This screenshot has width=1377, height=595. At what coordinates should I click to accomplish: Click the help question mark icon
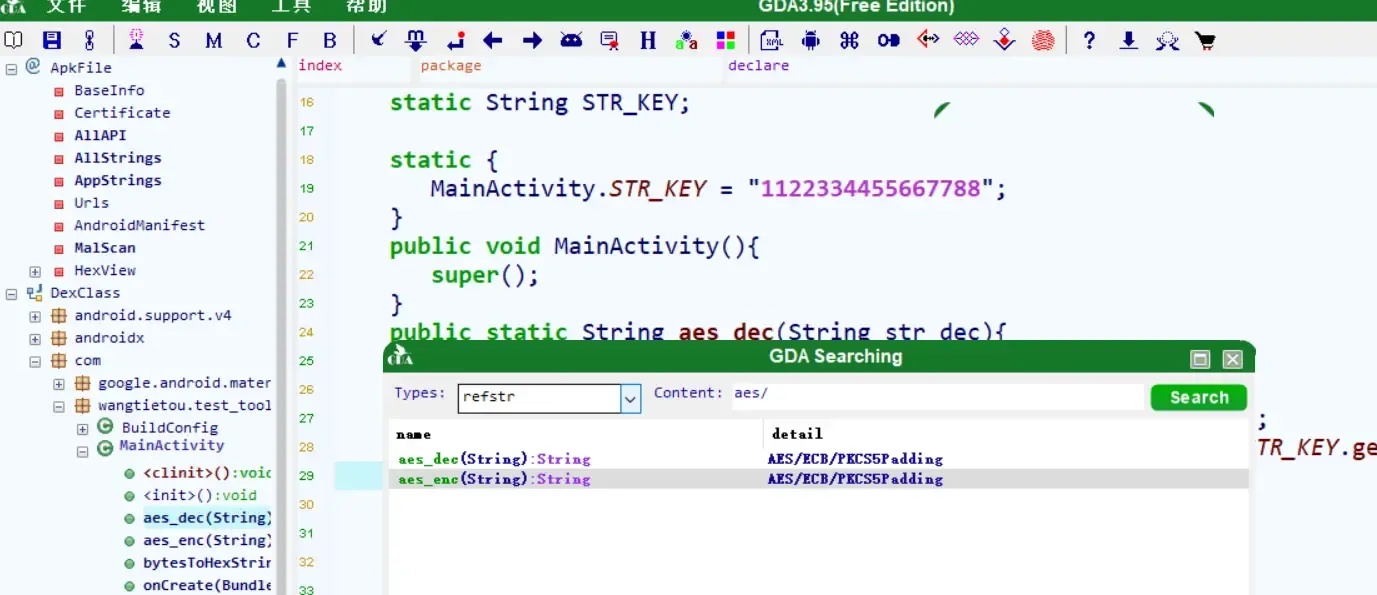click(1089, 40)
